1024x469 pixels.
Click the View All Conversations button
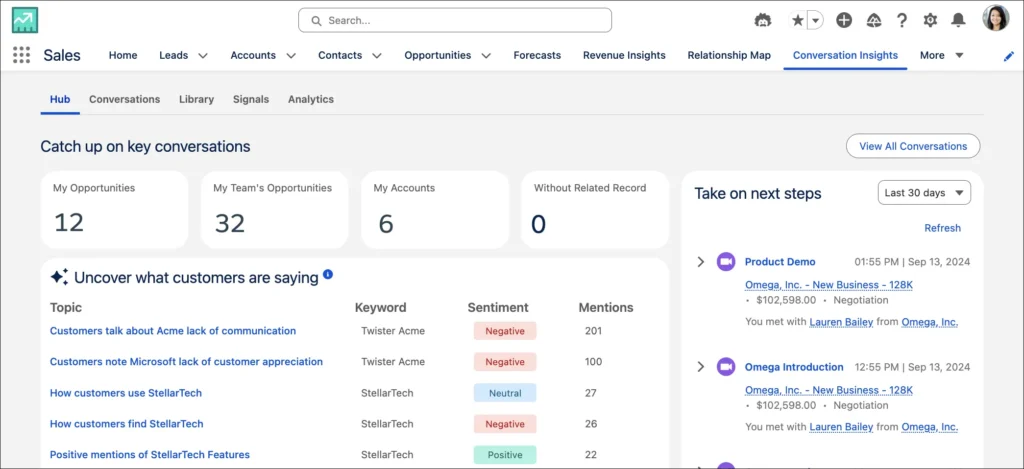(x=913, y=146)
